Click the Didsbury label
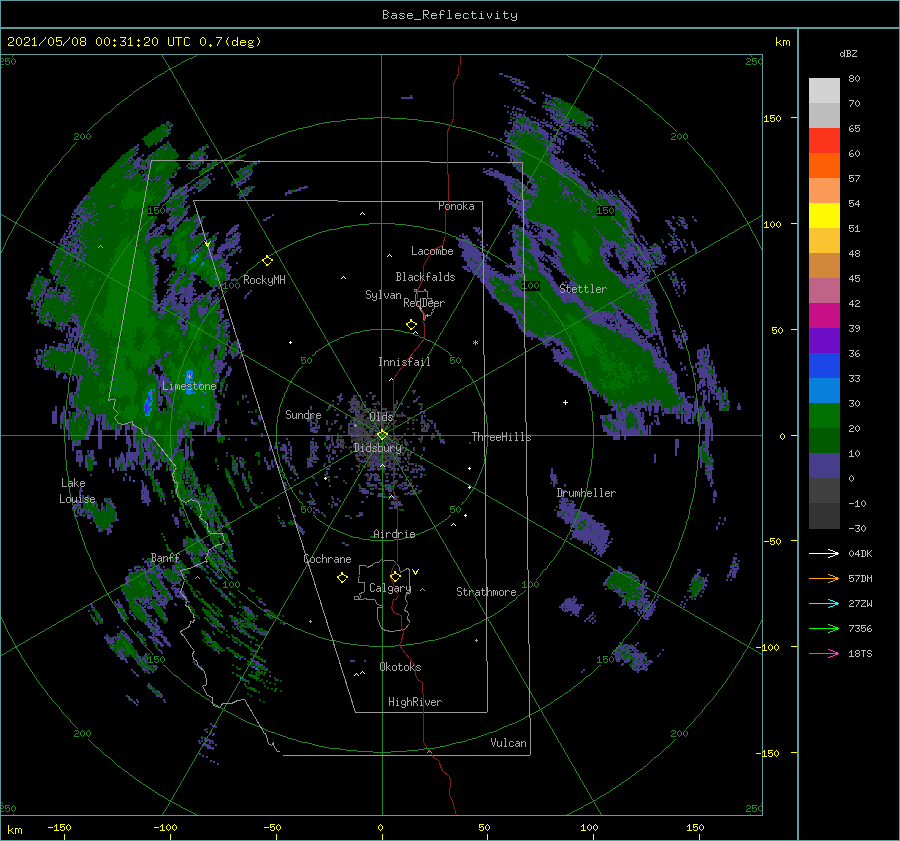The height and width of the screenshot is (841, 900). [x=377, y=448]
